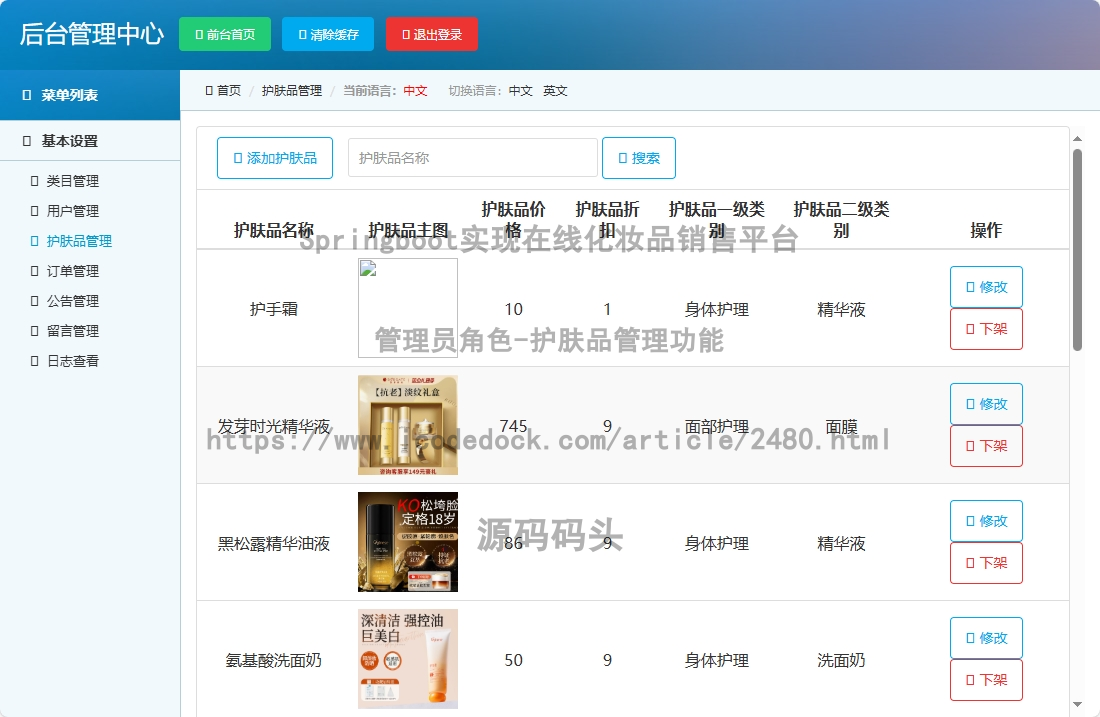Click the 退出登录 button
This screenshot has height=717, width=1100.
point(431,34)
